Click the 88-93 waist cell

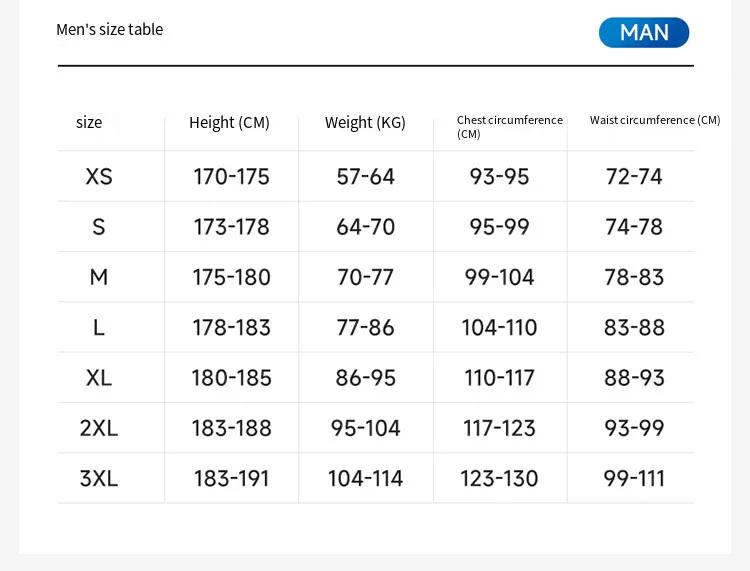tap(634, 378)
